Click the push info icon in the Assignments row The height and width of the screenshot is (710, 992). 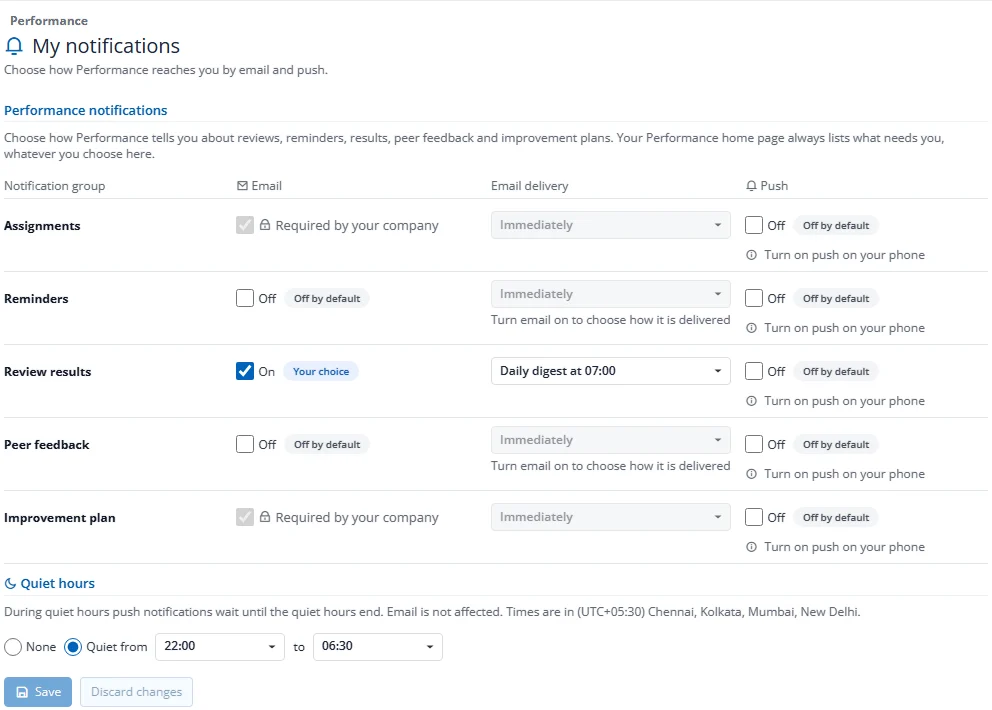[x=751, y=255]
